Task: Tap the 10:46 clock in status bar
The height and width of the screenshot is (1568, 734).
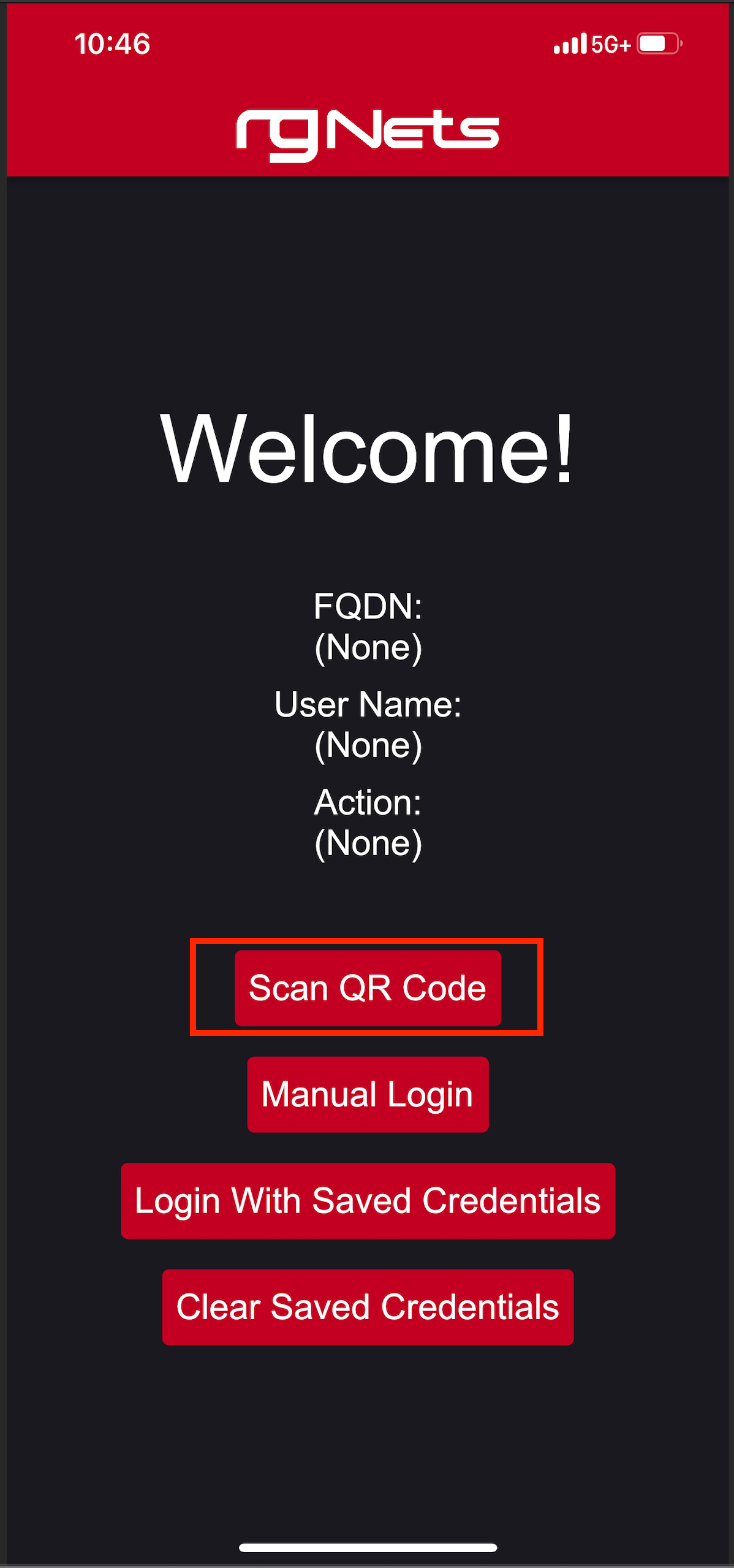Action: pos(112,44)
